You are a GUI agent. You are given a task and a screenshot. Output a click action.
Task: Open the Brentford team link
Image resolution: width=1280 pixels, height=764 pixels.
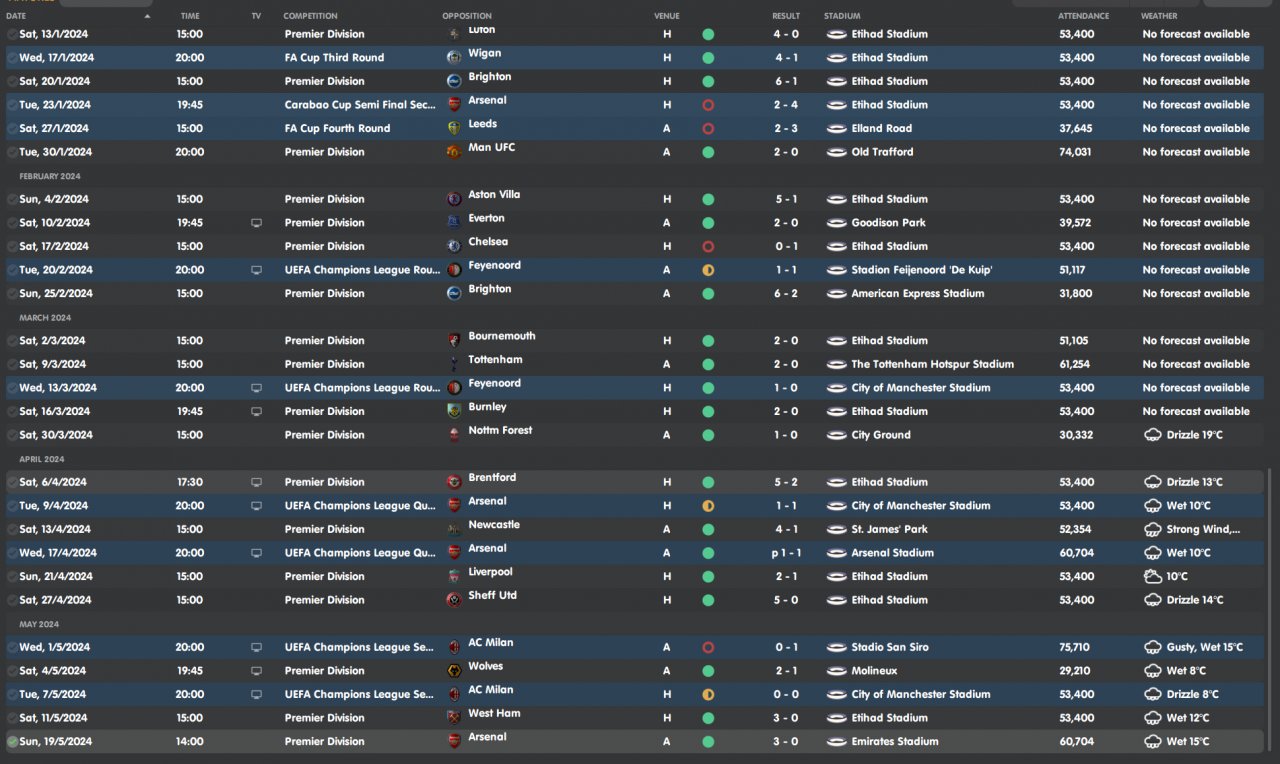coord(492,478)
